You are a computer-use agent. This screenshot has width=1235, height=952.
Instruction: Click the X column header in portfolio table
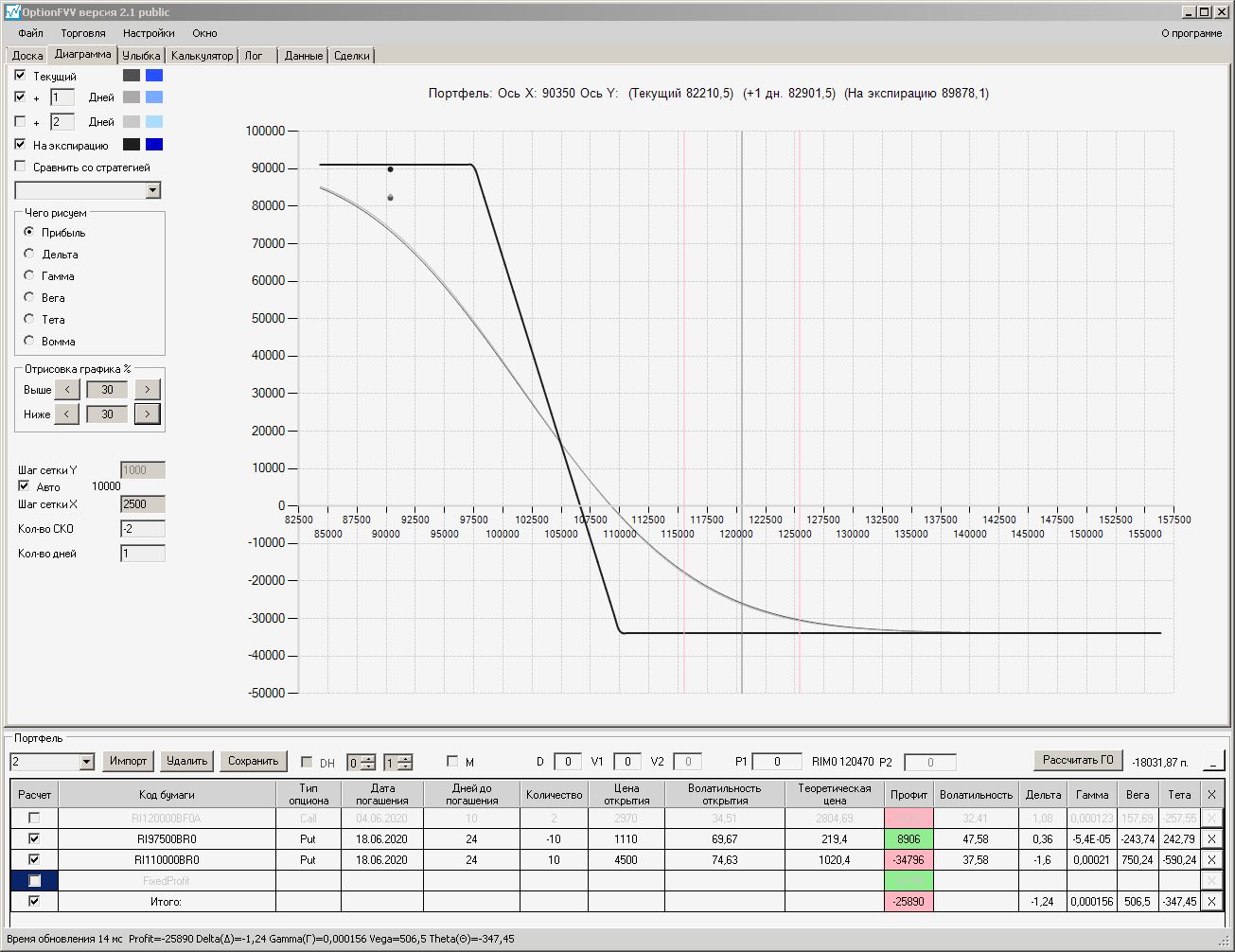pyautogui.click(x=1211, y=794)
